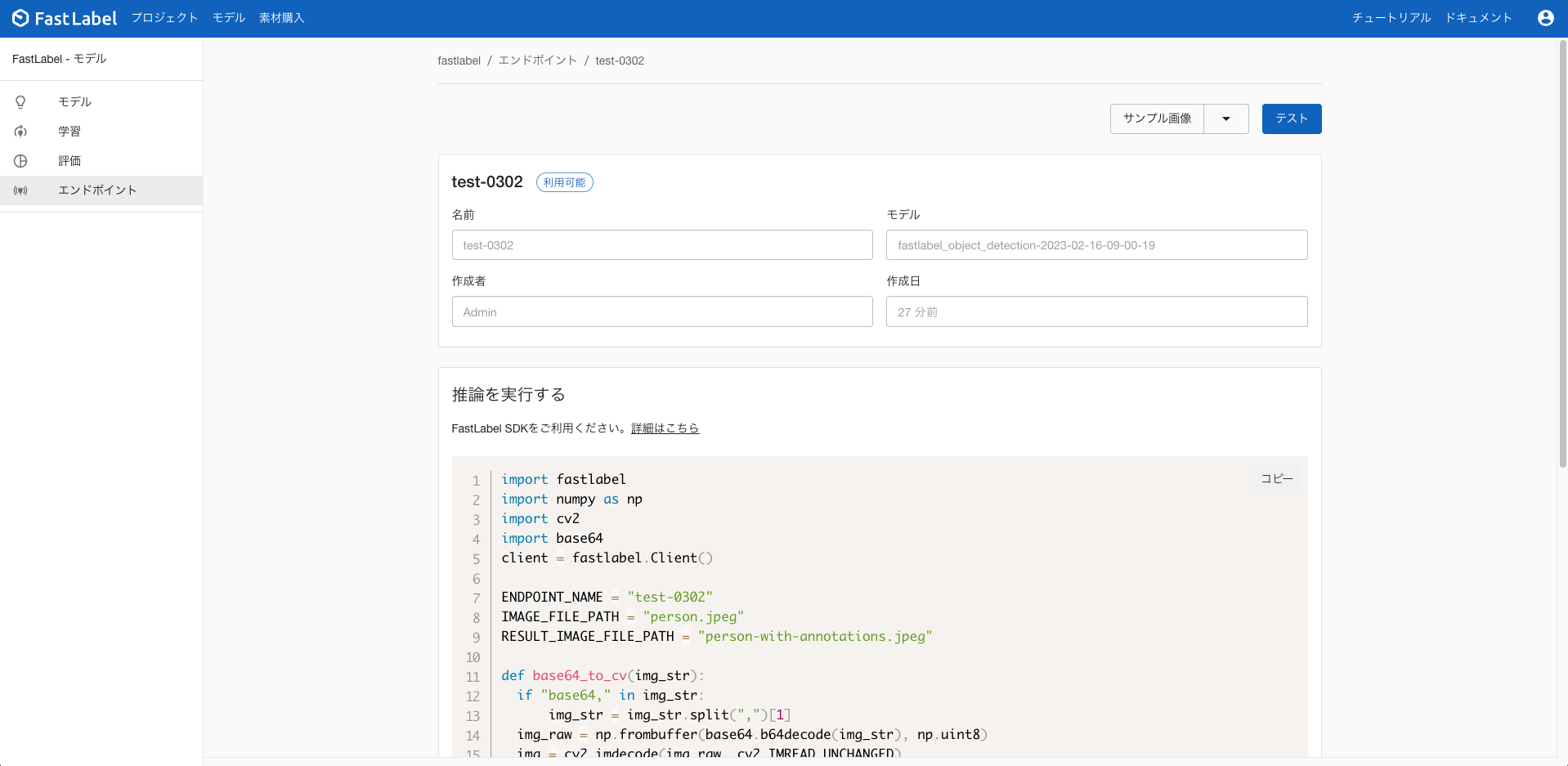Image resolution: width=1568 pixels, height=766 pixels.
Task: Click the np.frombuffer code line
Action: (x=752, y=734)
